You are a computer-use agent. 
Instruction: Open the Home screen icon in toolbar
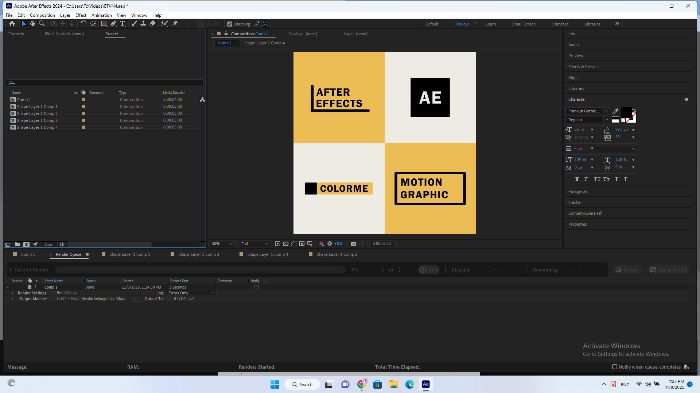pyautogui.click(x=12, y=24)
